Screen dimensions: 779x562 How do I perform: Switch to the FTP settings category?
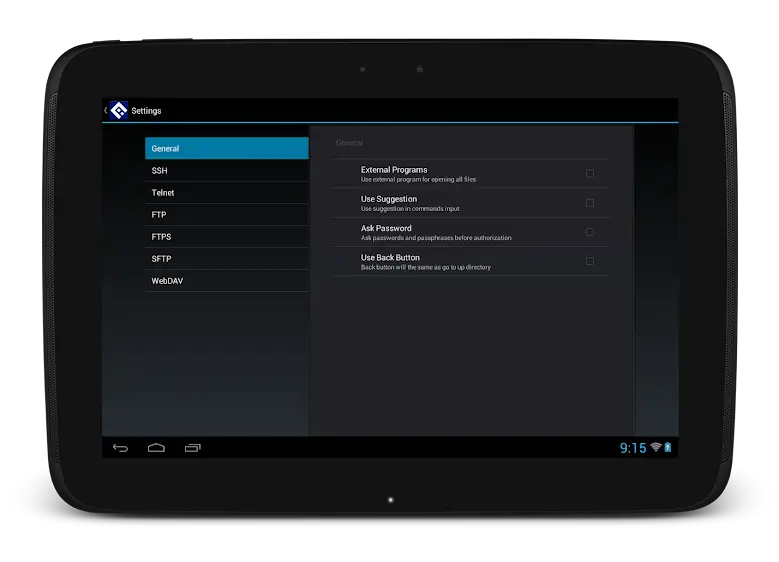pos(227,215)
